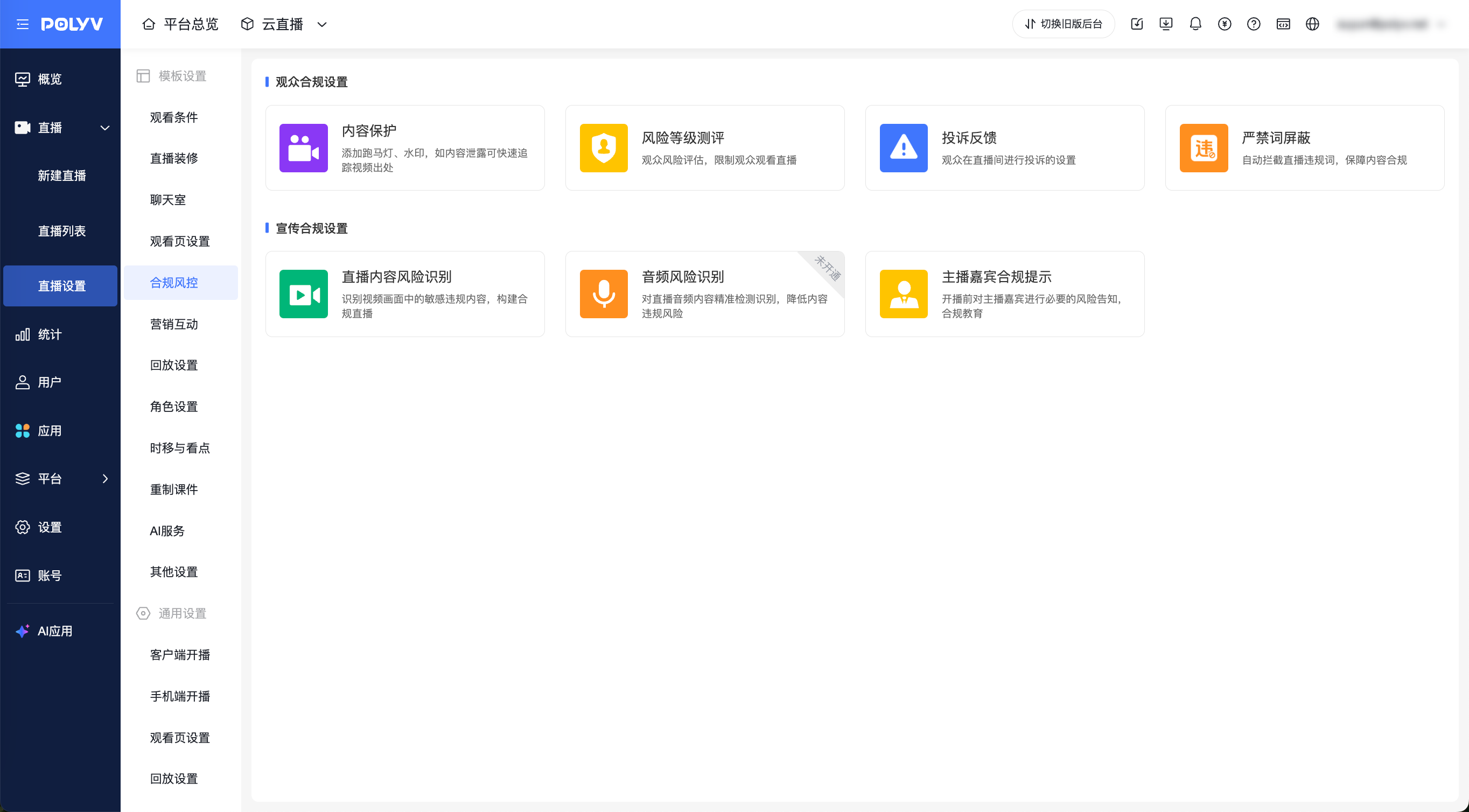
Task: Click the 观众合规设置 section title
Action: [x=312, y=82]
